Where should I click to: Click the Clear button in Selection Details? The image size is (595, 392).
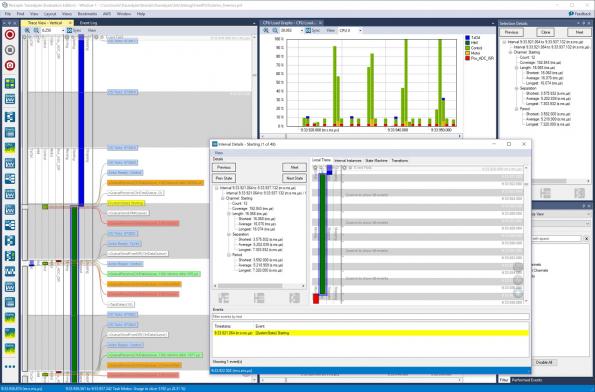click(x=545, y=33)
